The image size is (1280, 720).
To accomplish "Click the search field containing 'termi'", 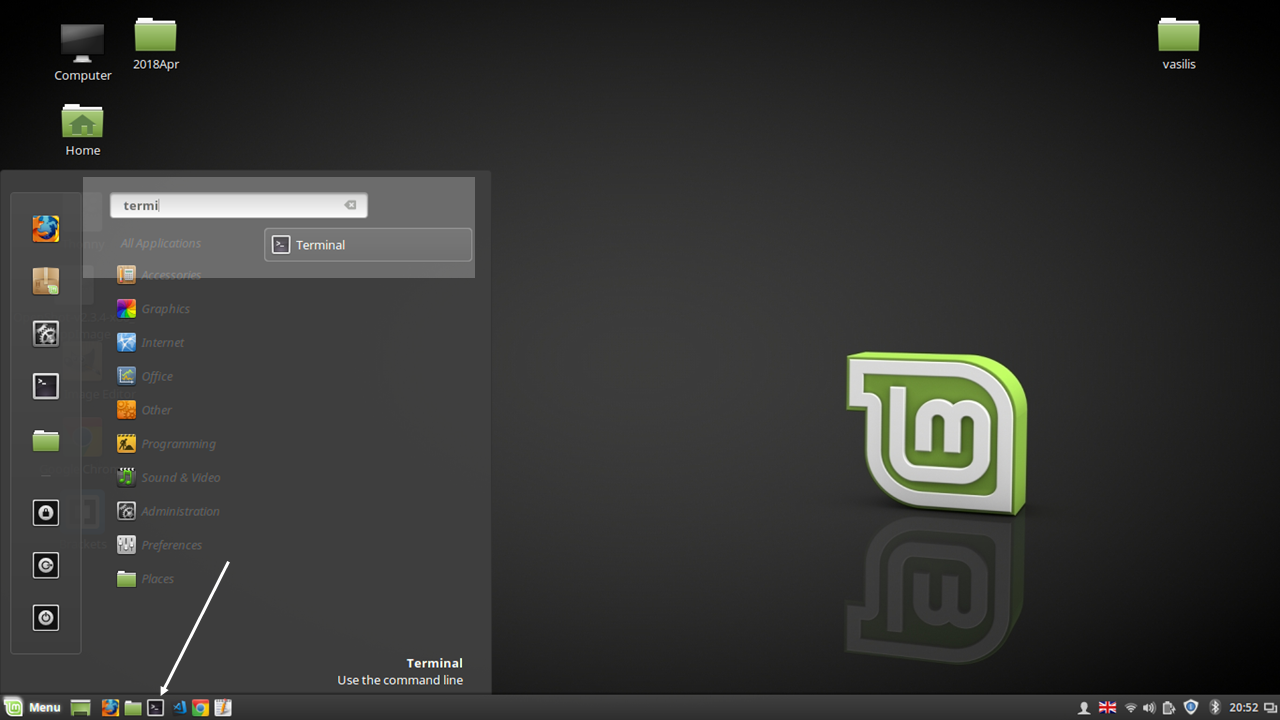I will click(x=238, y=205).
